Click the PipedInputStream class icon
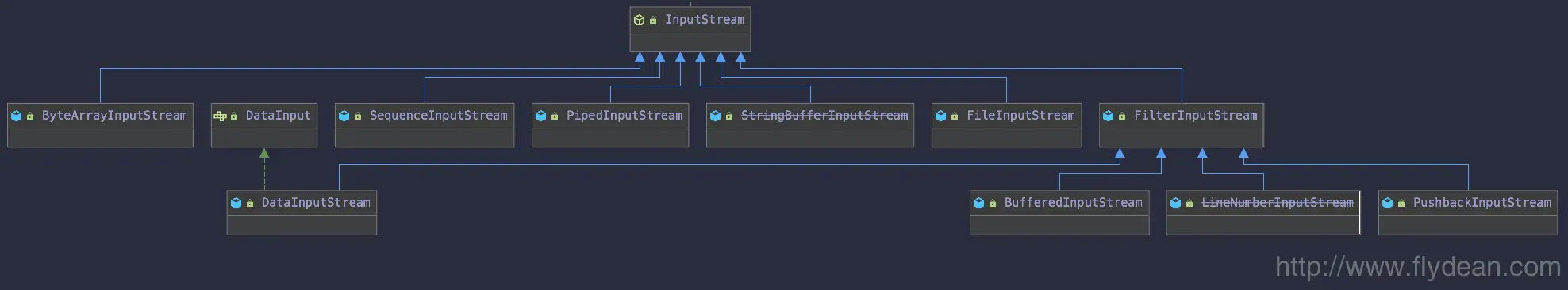The width and height of the screenshot is (1568, 290). [540, 116]
